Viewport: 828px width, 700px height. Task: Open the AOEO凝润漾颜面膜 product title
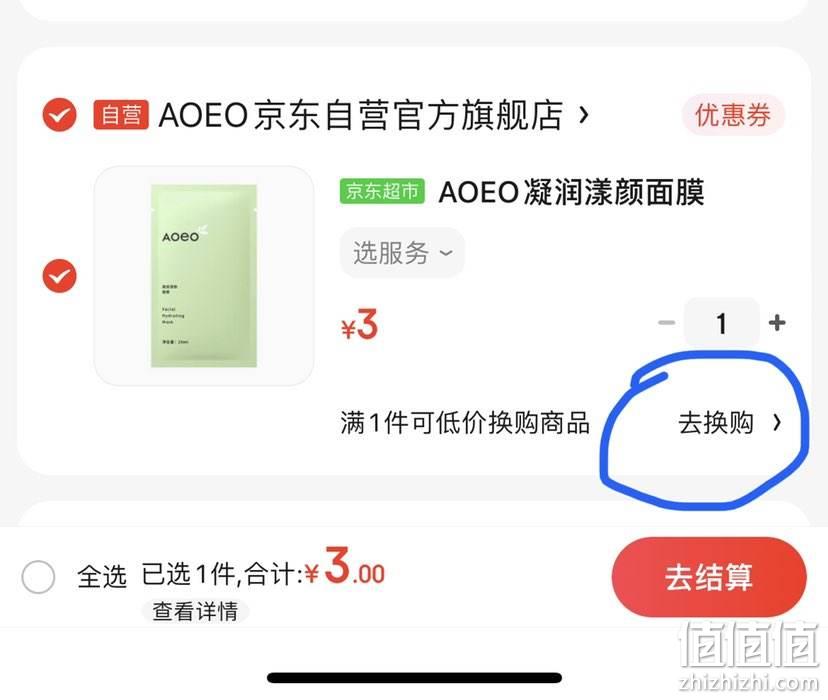point(571,192)
